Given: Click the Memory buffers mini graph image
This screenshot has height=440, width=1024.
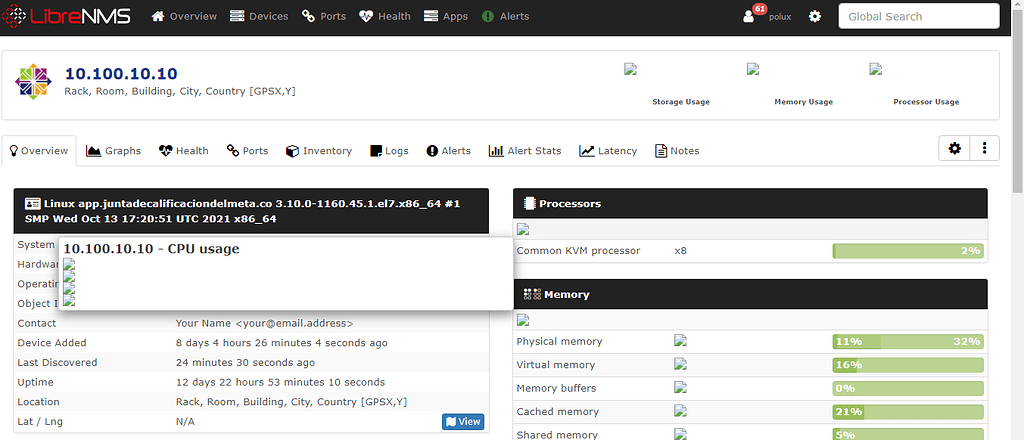Looking at the screenshot, I should point(680,387).
